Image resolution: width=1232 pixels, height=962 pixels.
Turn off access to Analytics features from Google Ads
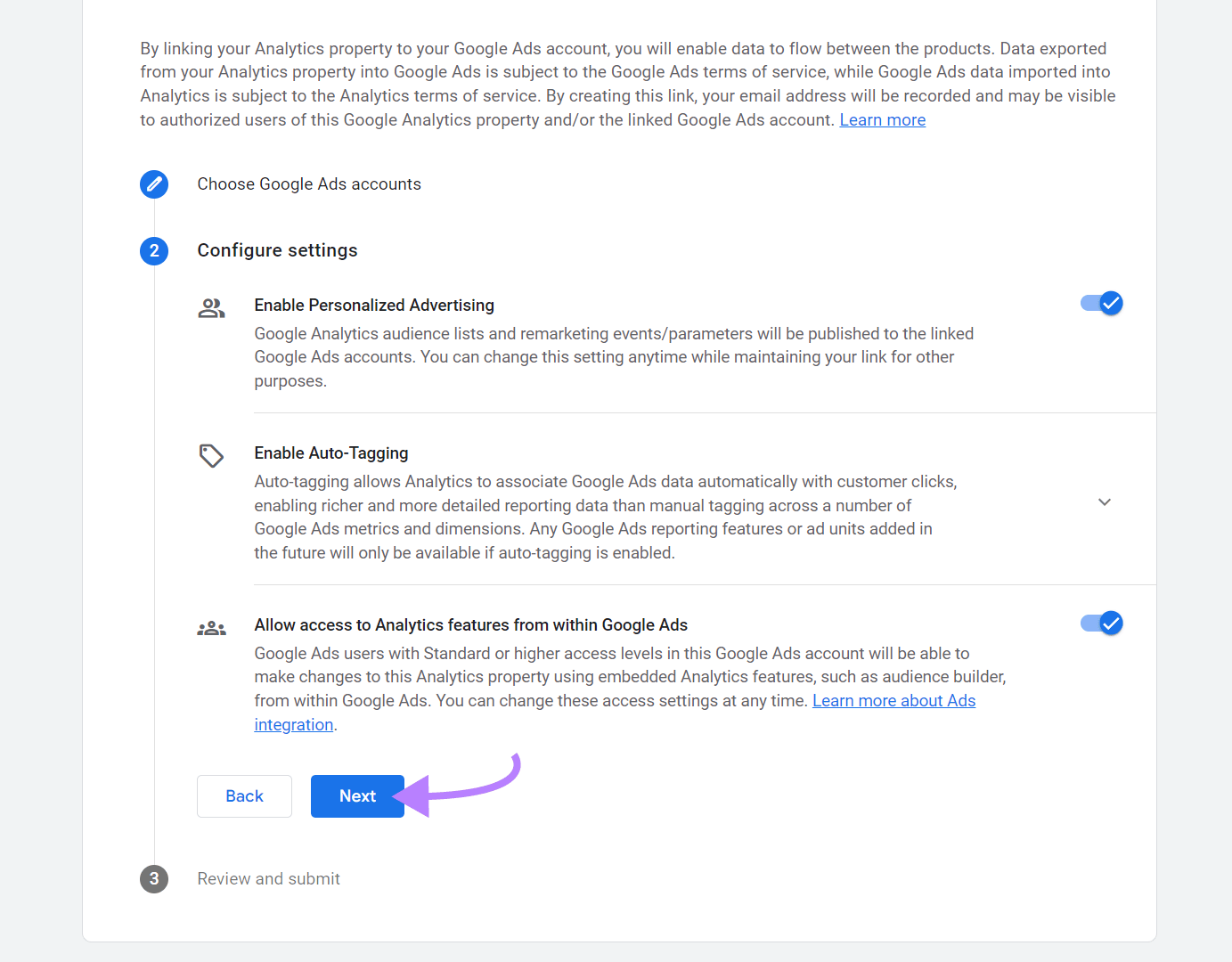click(1101, 623)
